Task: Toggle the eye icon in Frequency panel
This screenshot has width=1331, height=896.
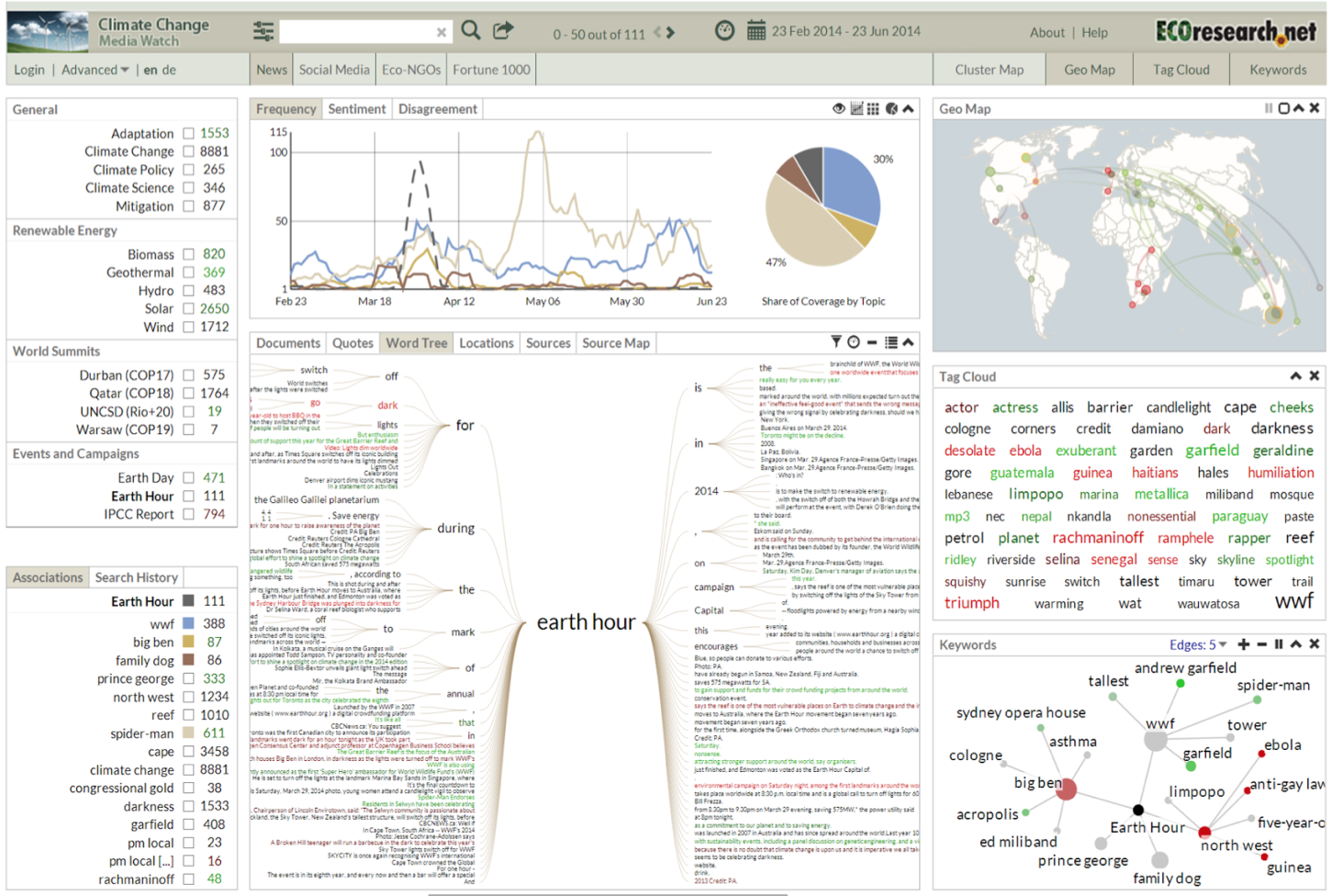Action: pyautogui.click(x=839, y=108)
